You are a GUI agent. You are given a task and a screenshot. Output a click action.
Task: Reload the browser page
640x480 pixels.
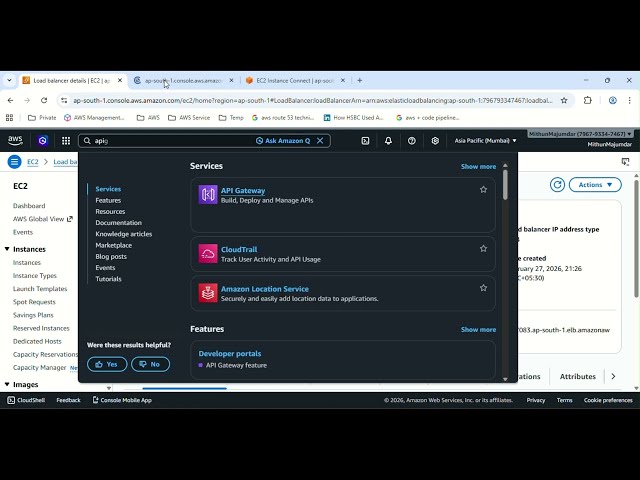44,100
